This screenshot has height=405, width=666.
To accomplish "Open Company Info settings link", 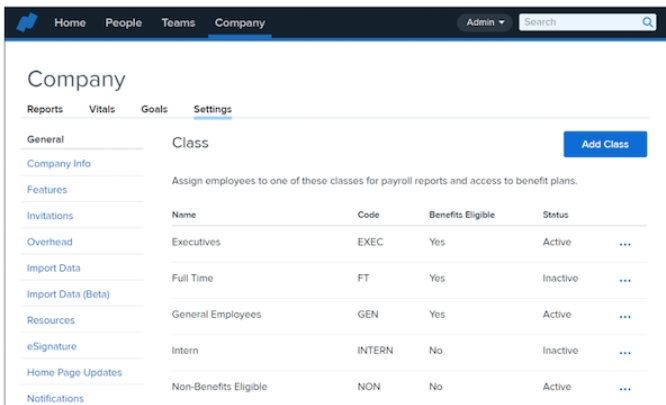I will click(59, 163).
